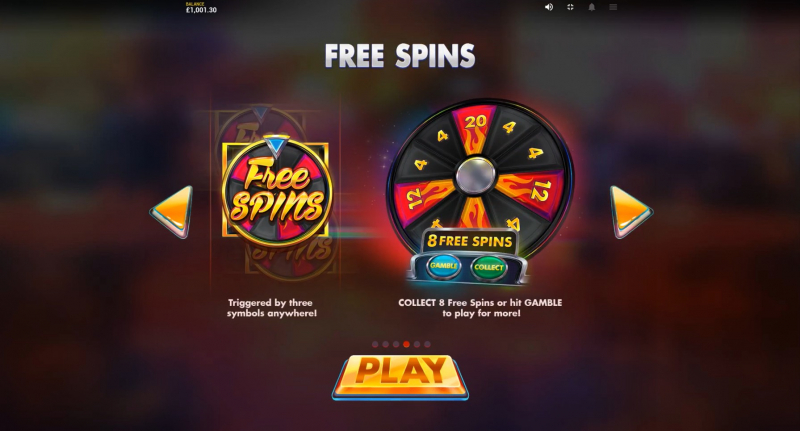Select the active fourth page dot
This screenshot has height=431, width=800.
407,344
